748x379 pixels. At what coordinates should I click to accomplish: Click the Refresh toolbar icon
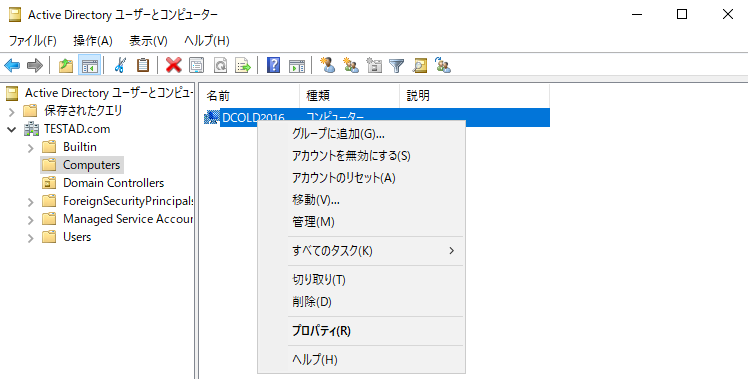[220, 65]
